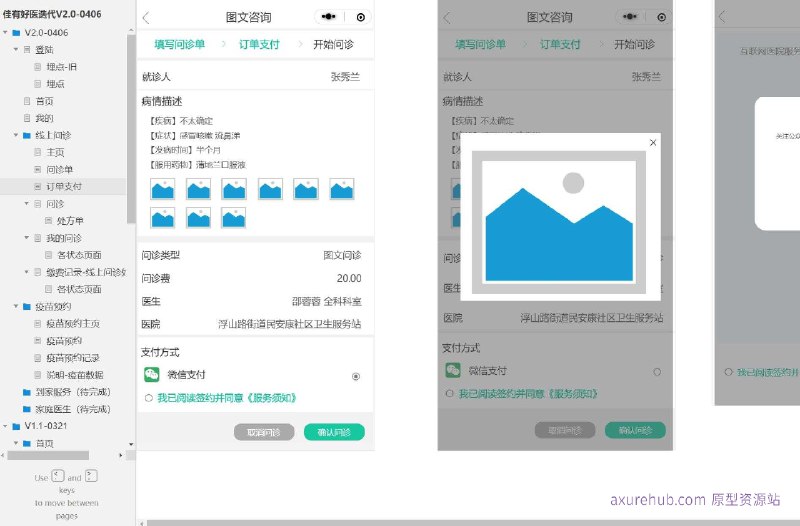Viewport: 800px width, 526px height.
Task: Open first image thumbnail in top row
Action: click(x=163, y=189)
